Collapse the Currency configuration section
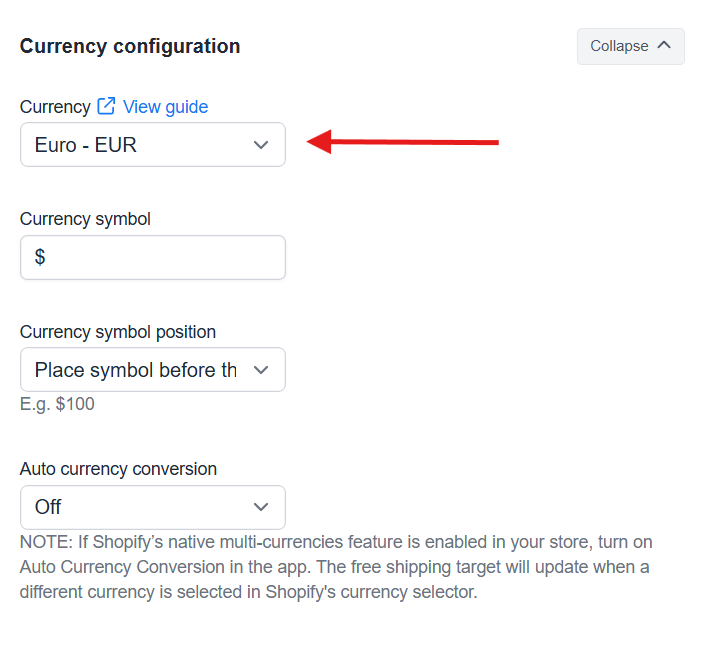The width and height of the screenshot is (707, 657). point(630,46)
